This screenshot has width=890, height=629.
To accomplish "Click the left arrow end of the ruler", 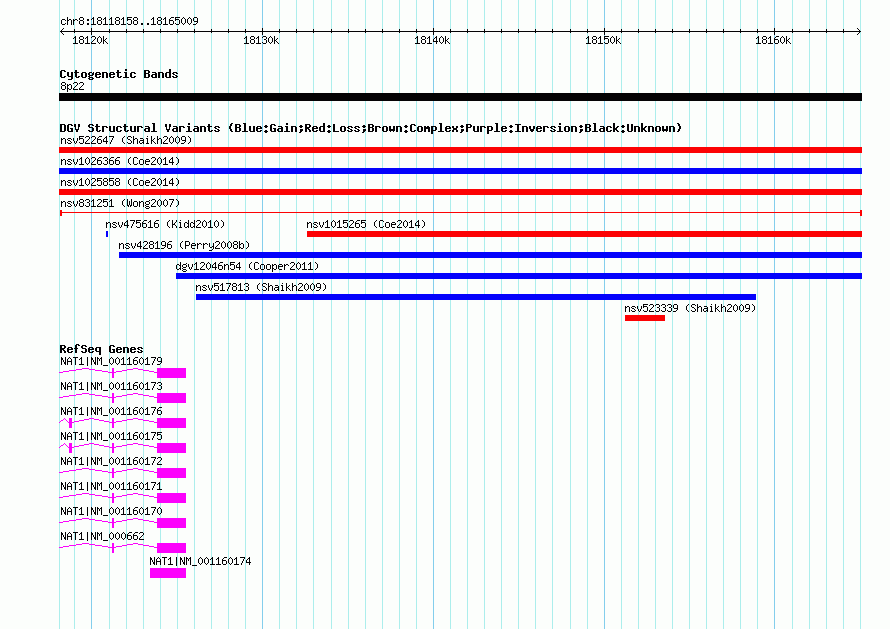I will point(62,31).
